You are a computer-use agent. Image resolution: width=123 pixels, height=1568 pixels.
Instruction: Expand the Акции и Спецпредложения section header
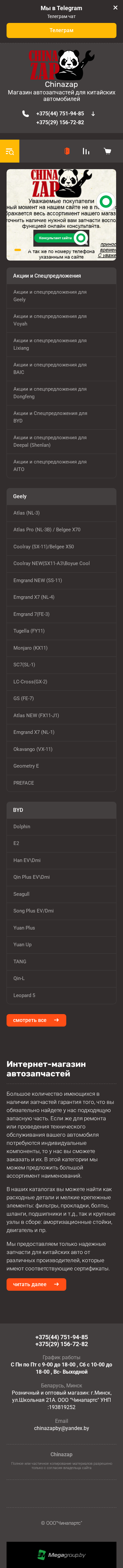pos(62,276)
